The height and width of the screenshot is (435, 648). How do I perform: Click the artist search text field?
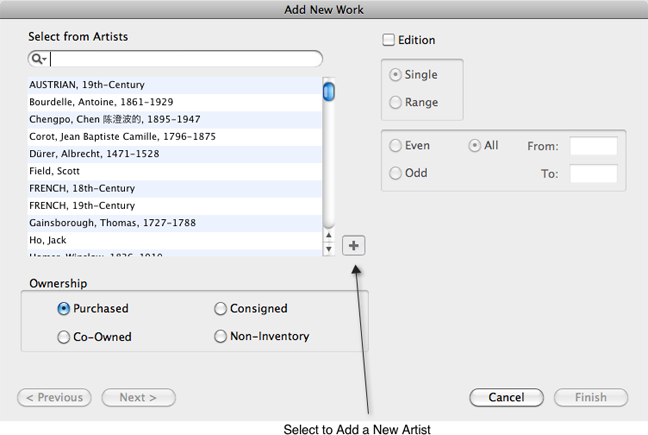185,60
